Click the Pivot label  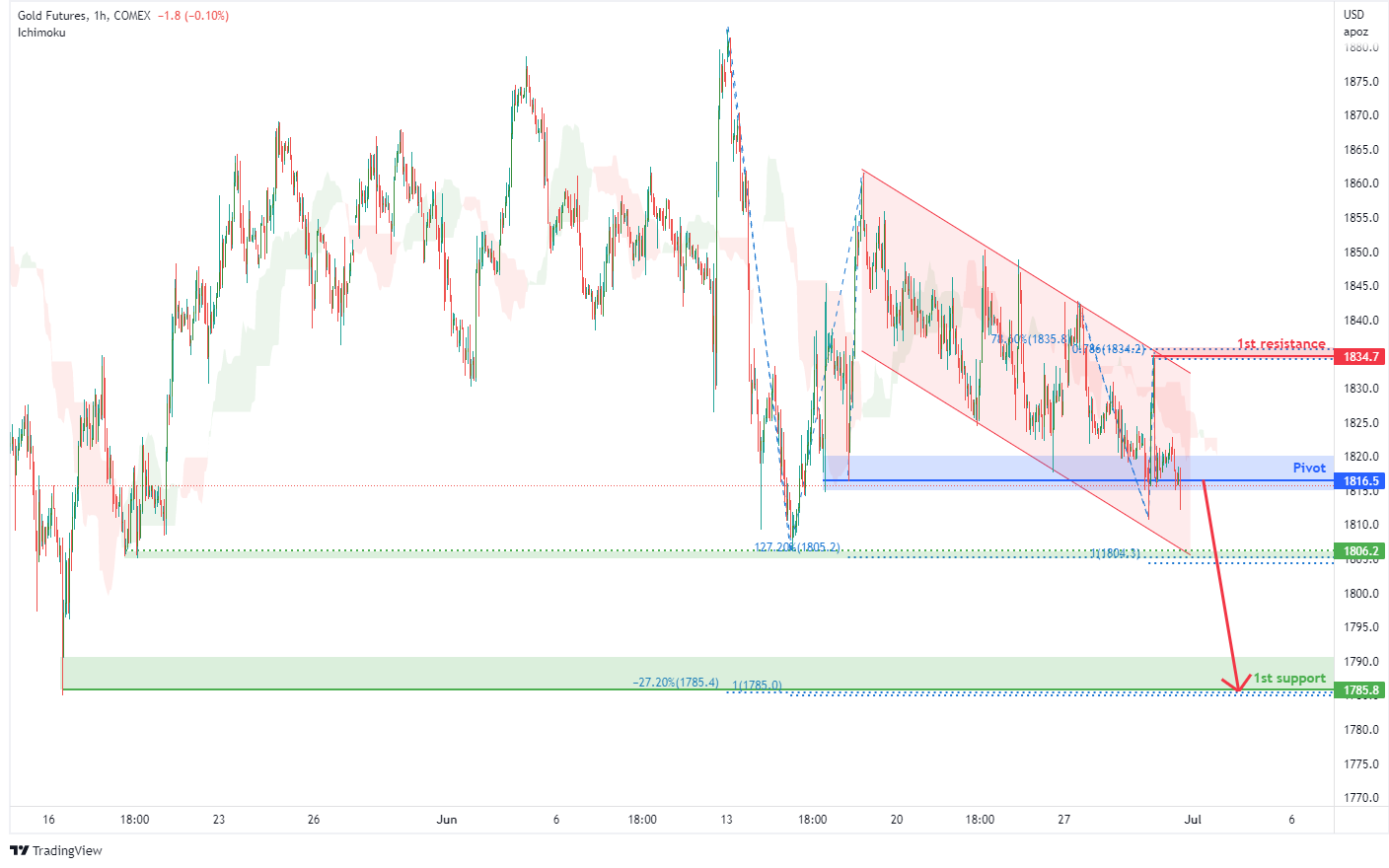coord(1309,468)
